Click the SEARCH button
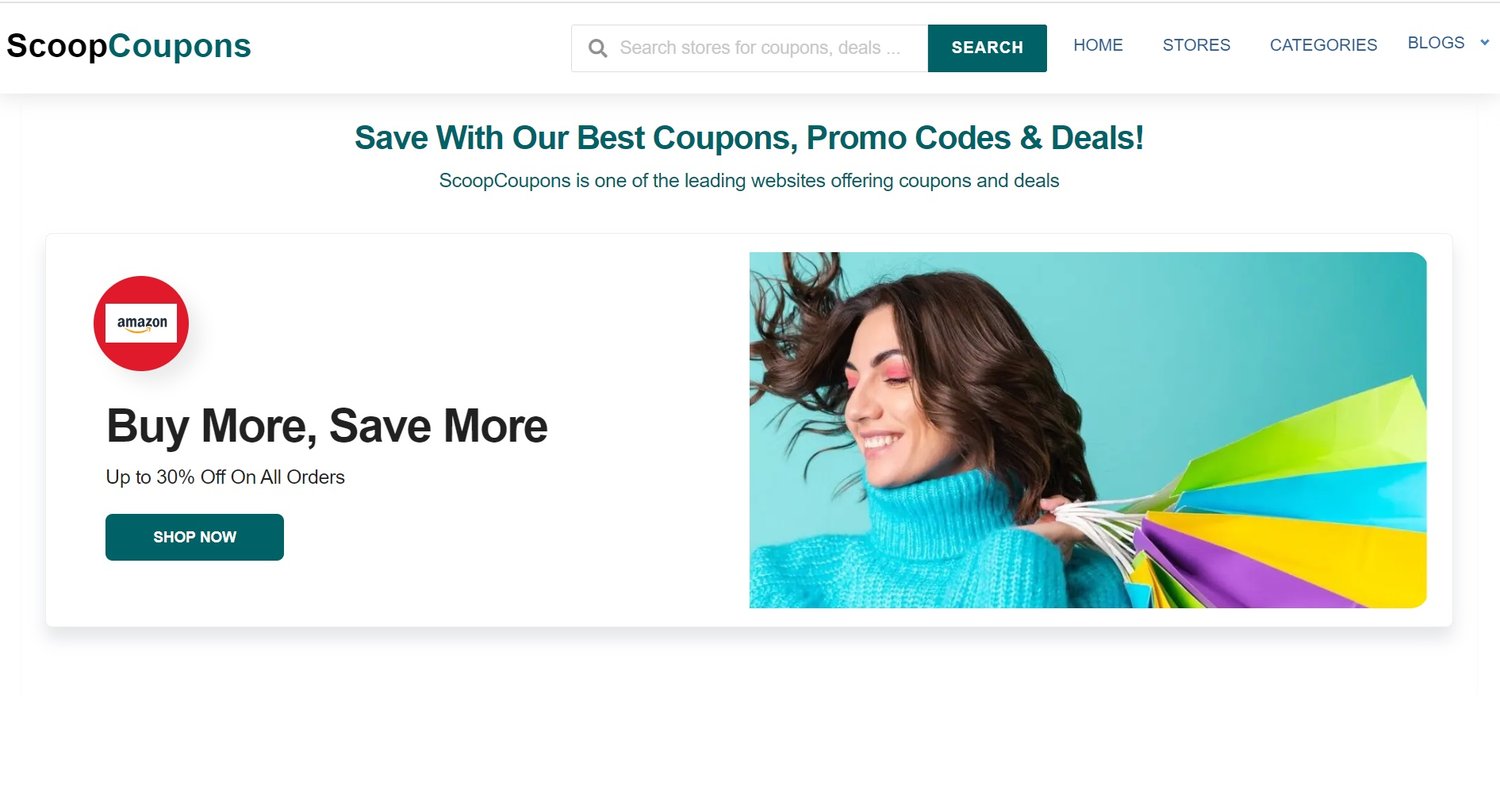 pos(987,48)
